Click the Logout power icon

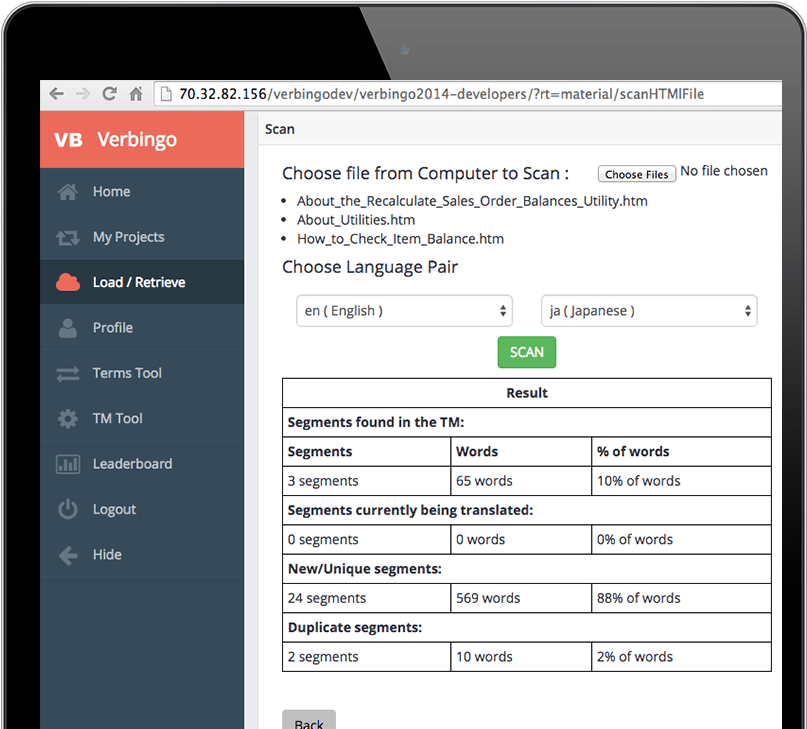tap(67, 509)
